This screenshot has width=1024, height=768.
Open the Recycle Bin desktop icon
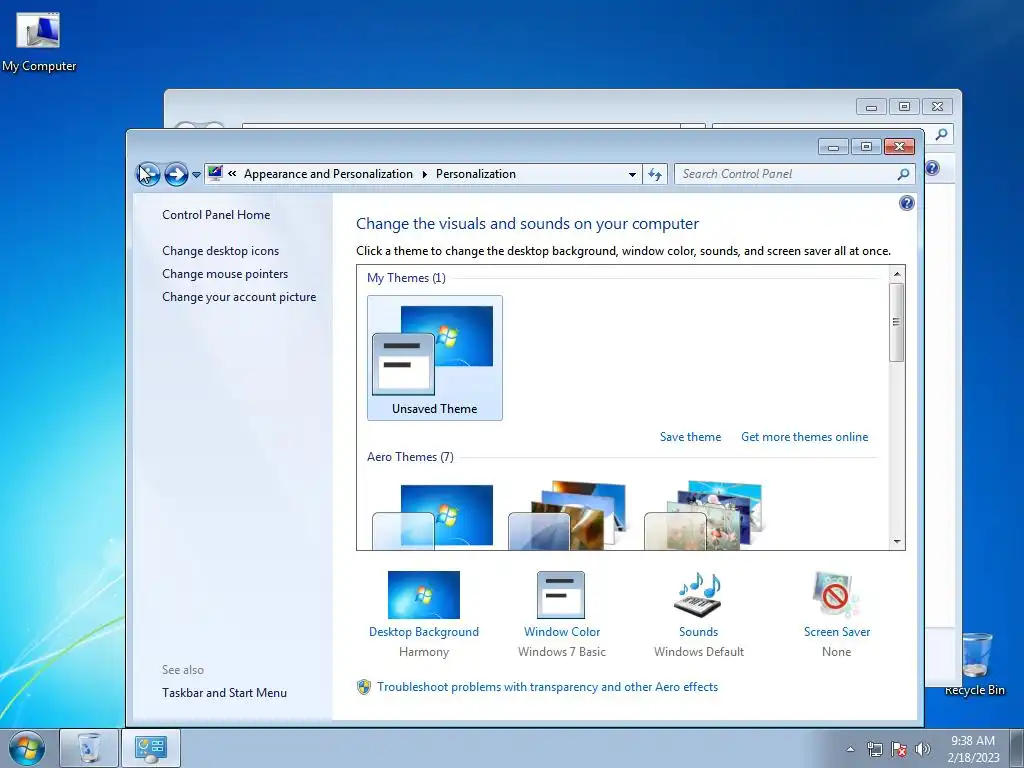pyautogui.click(x=975, y=664)
